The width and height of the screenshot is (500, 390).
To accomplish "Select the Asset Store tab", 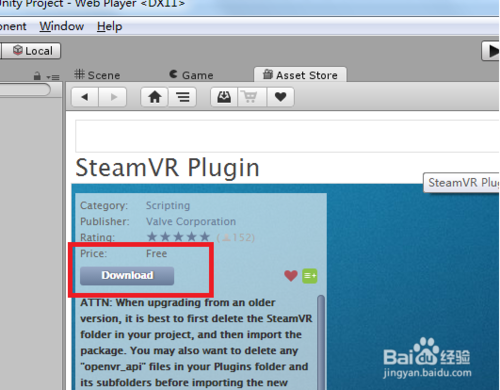I will [x=300, y=75].
